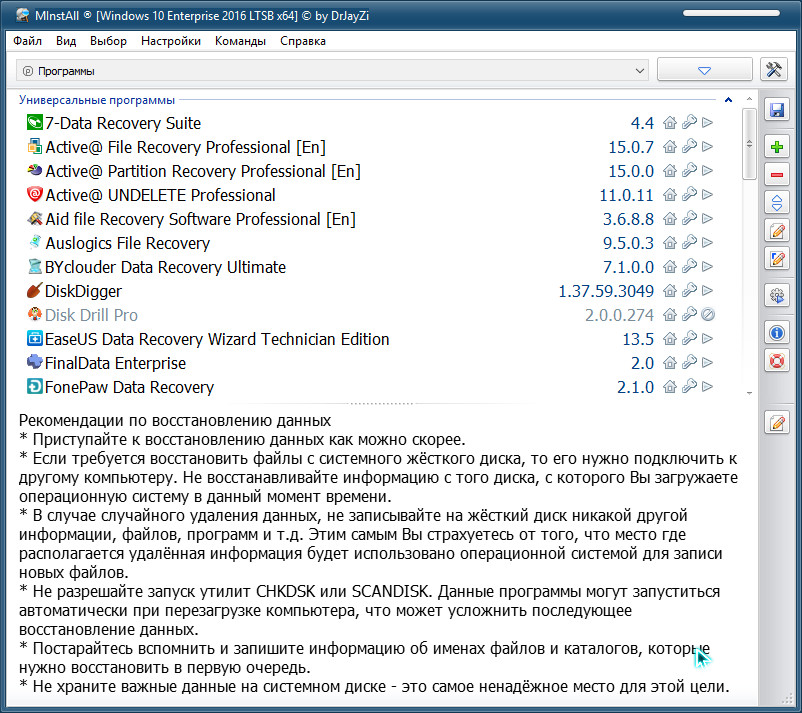Click the gear settings icon in sidebar

[x=776, y=295]
